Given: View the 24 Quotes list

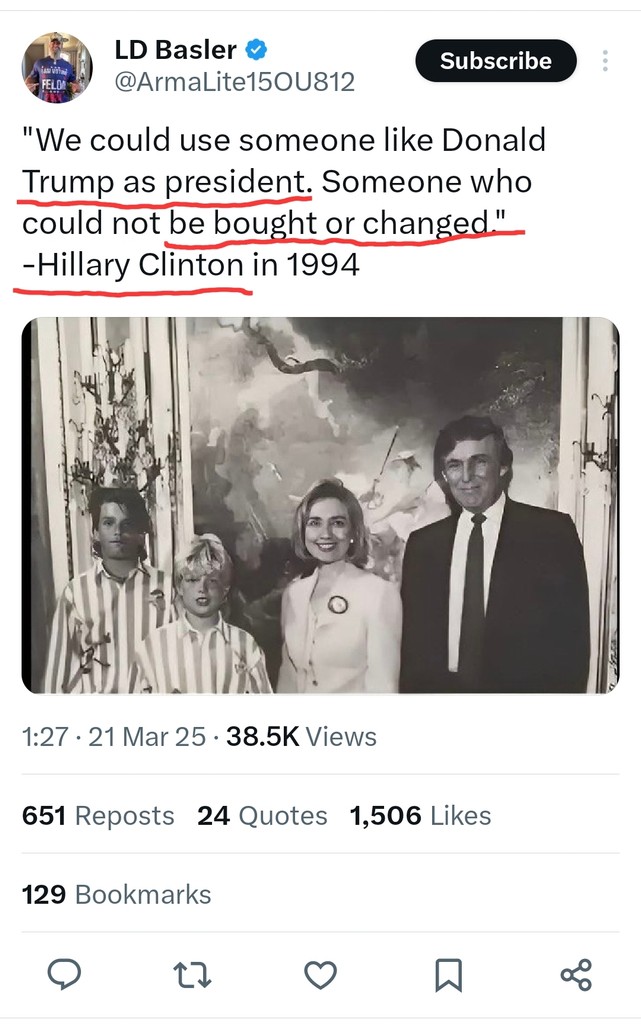Looking at the screenshot, I should pos(262,816).
